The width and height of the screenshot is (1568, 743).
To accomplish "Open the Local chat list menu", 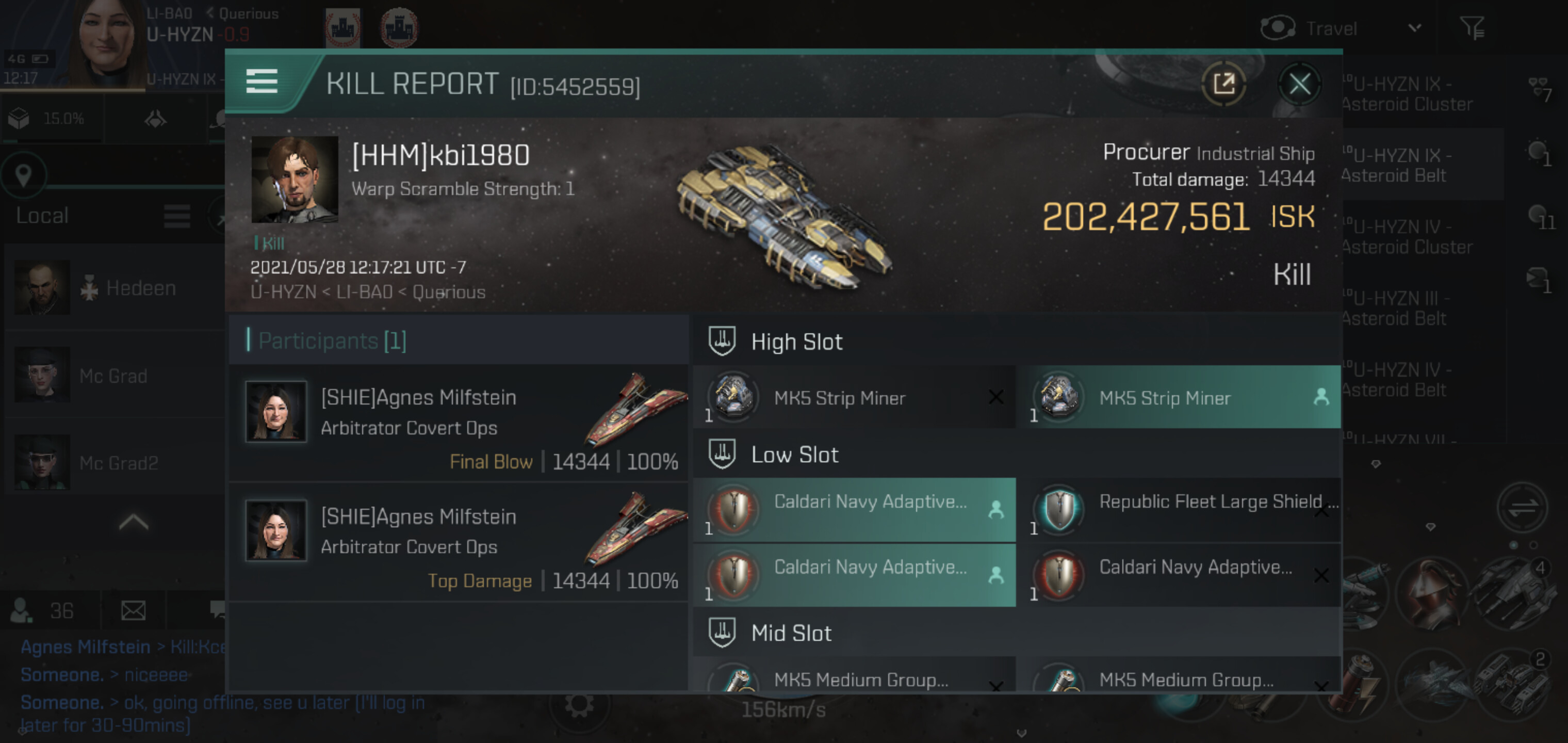I will tap(176, 216).
